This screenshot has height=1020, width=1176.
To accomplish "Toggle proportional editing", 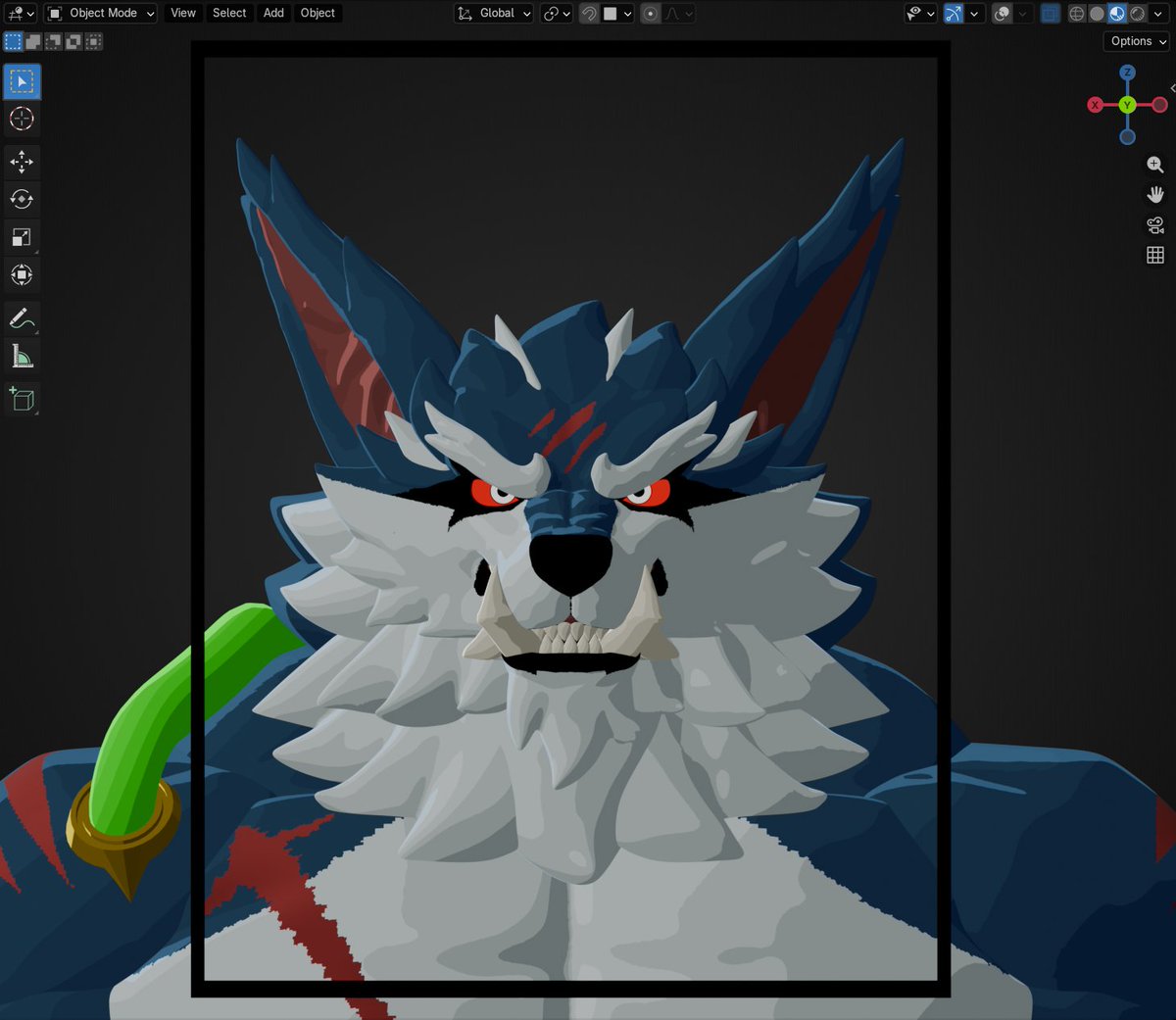I will coord(651,13).
